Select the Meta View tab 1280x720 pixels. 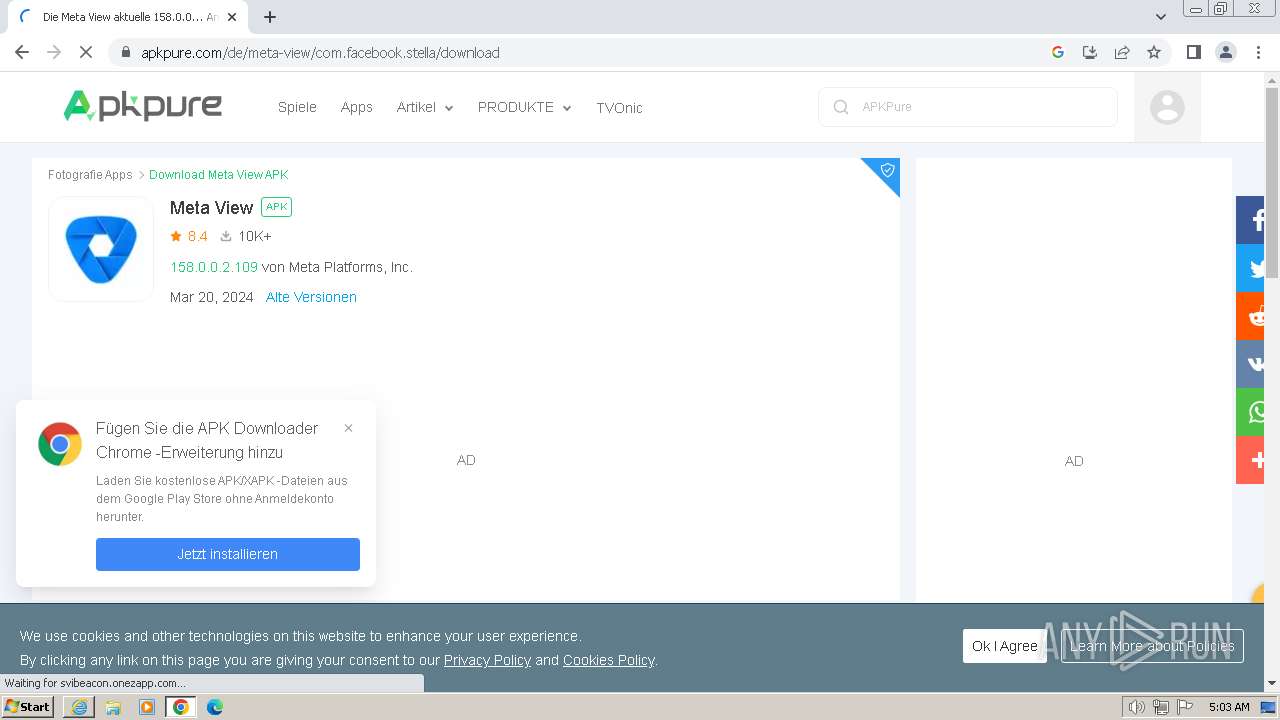tap(128, 17)
